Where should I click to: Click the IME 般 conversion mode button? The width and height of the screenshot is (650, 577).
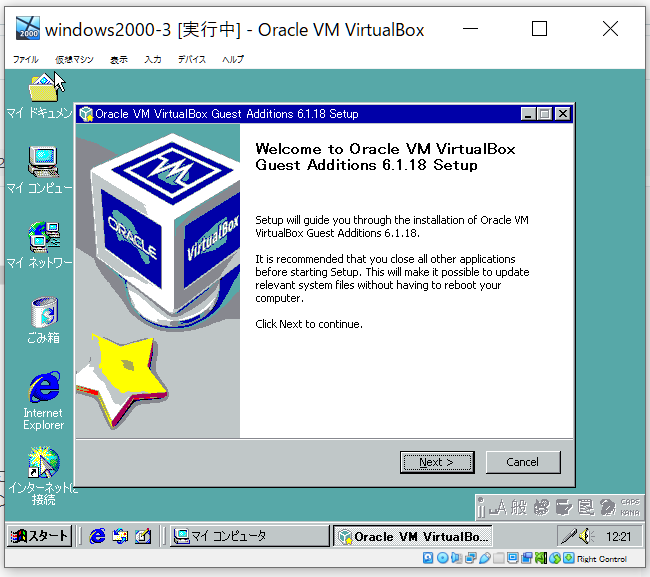click(519, 507)
